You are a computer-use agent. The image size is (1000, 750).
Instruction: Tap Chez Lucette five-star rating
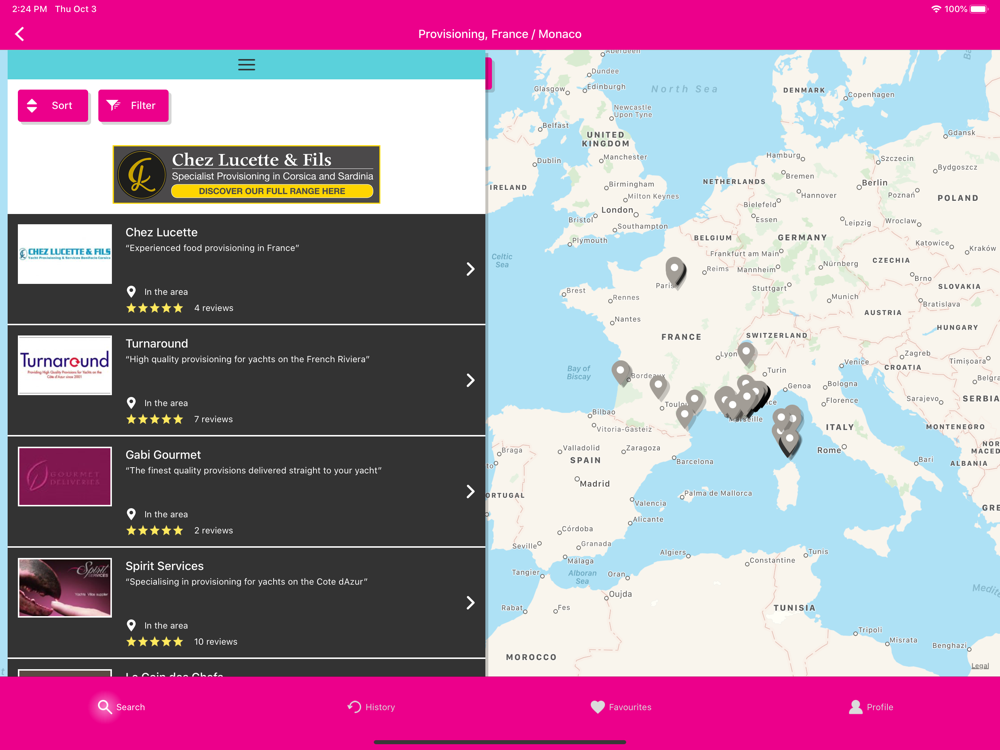(x=155, y=308)
